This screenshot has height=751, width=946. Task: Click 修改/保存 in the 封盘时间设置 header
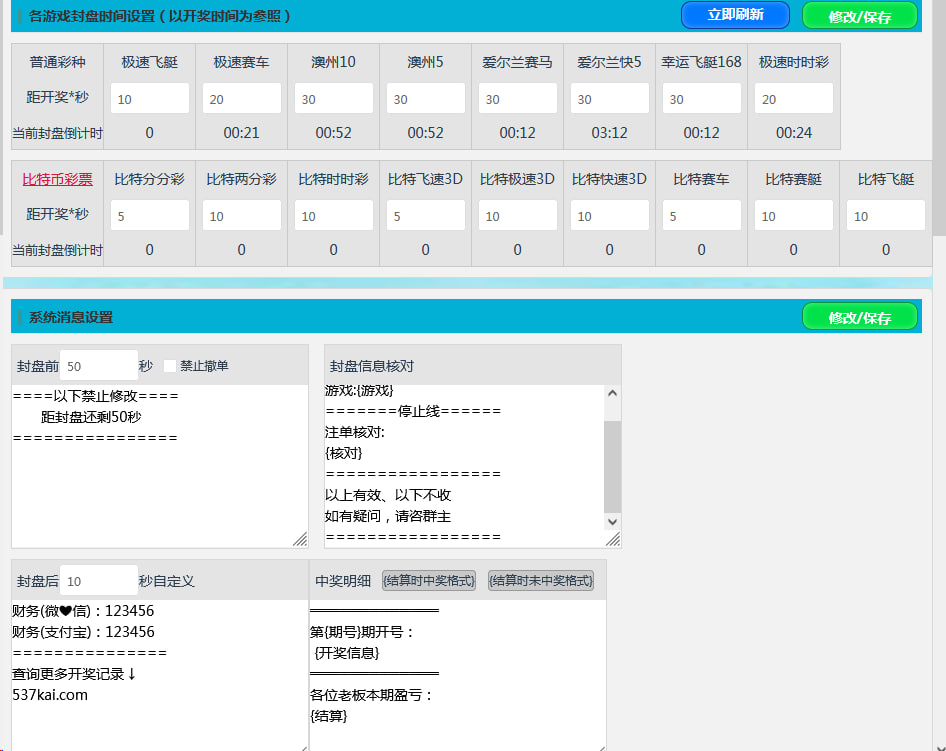coord(859,16)
